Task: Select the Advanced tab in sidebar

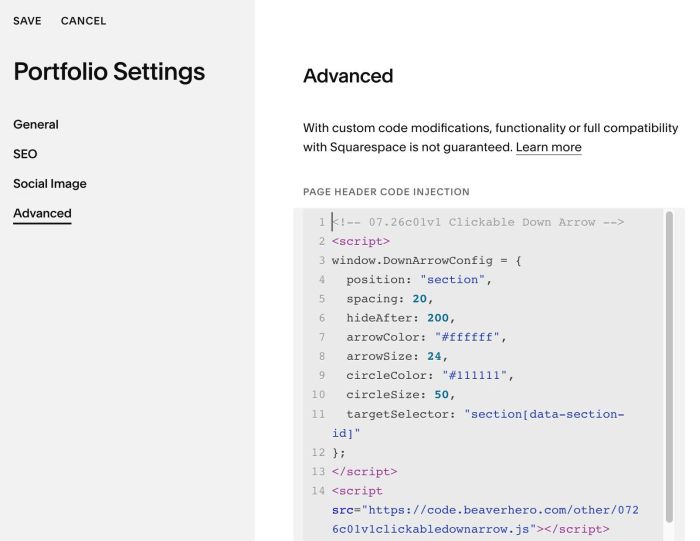Action: tap(42, 213)
